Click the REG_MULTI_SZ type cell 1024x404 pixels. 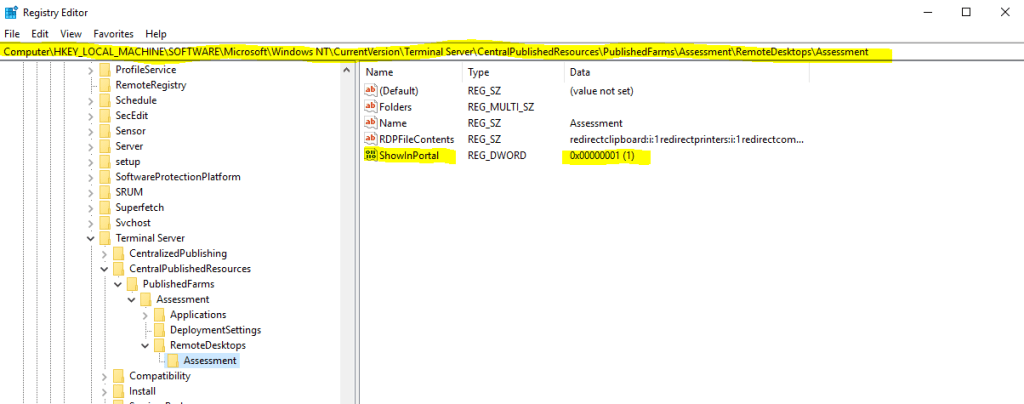click(501, 106)
